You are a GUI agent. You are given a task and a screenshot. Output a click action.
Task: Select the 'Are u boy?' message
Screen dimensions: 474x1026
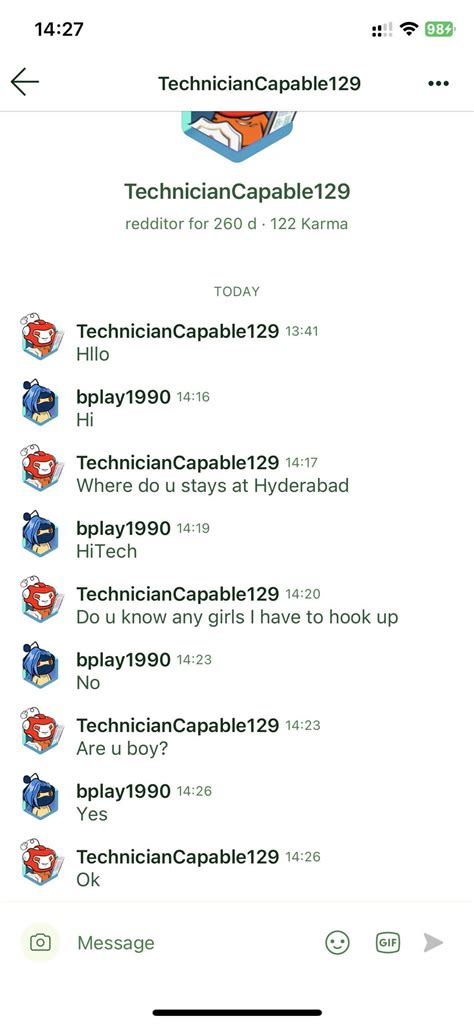pyautogui.click(x=122, y=749)
